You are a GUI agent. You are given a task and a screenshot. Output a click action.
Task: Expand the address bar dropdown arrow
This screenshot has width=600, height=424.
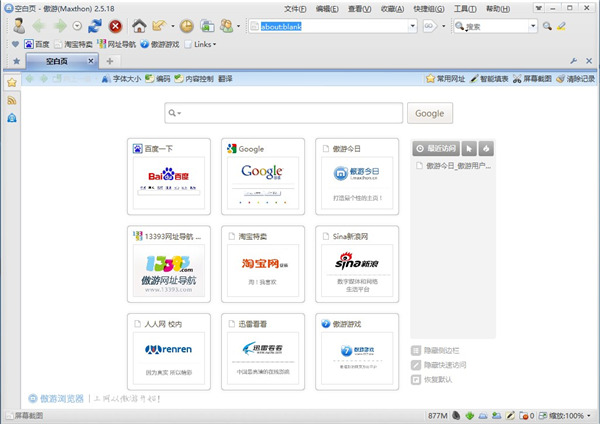pyautogui.click(x=412, y=26)
